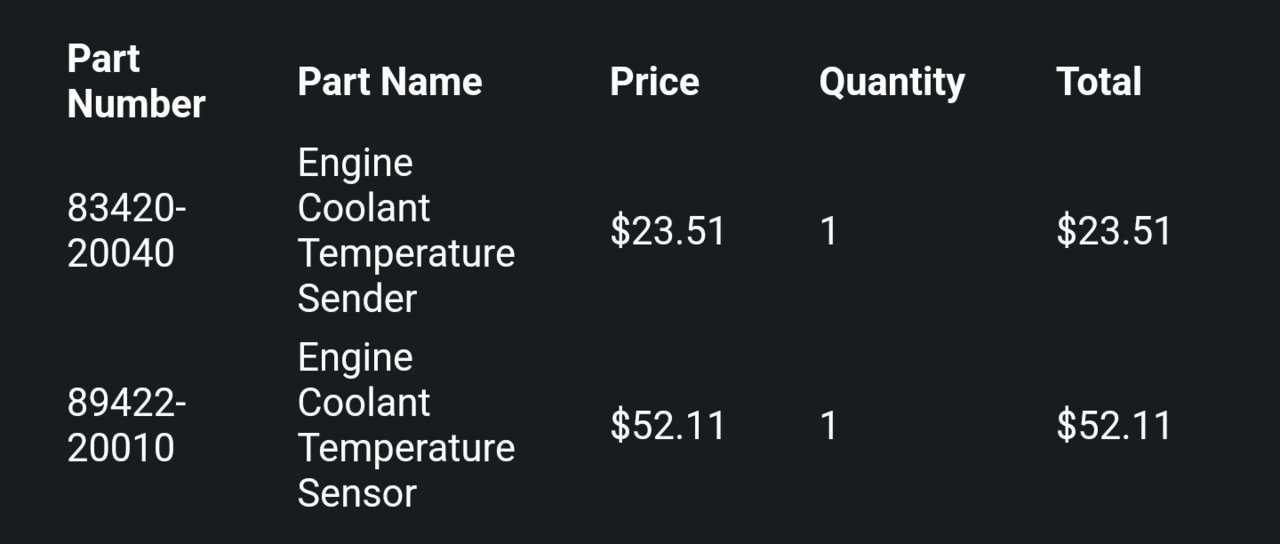Select part number 89422-20010

[x=127, y=425]
